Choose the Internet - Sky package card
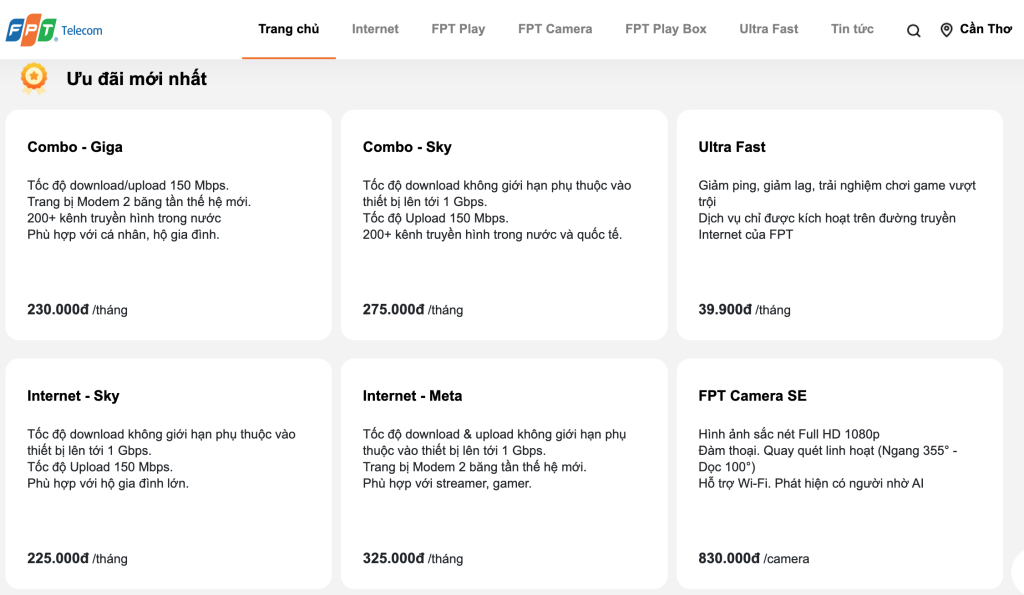This screenshot has width=1024, height=595. 168,474
